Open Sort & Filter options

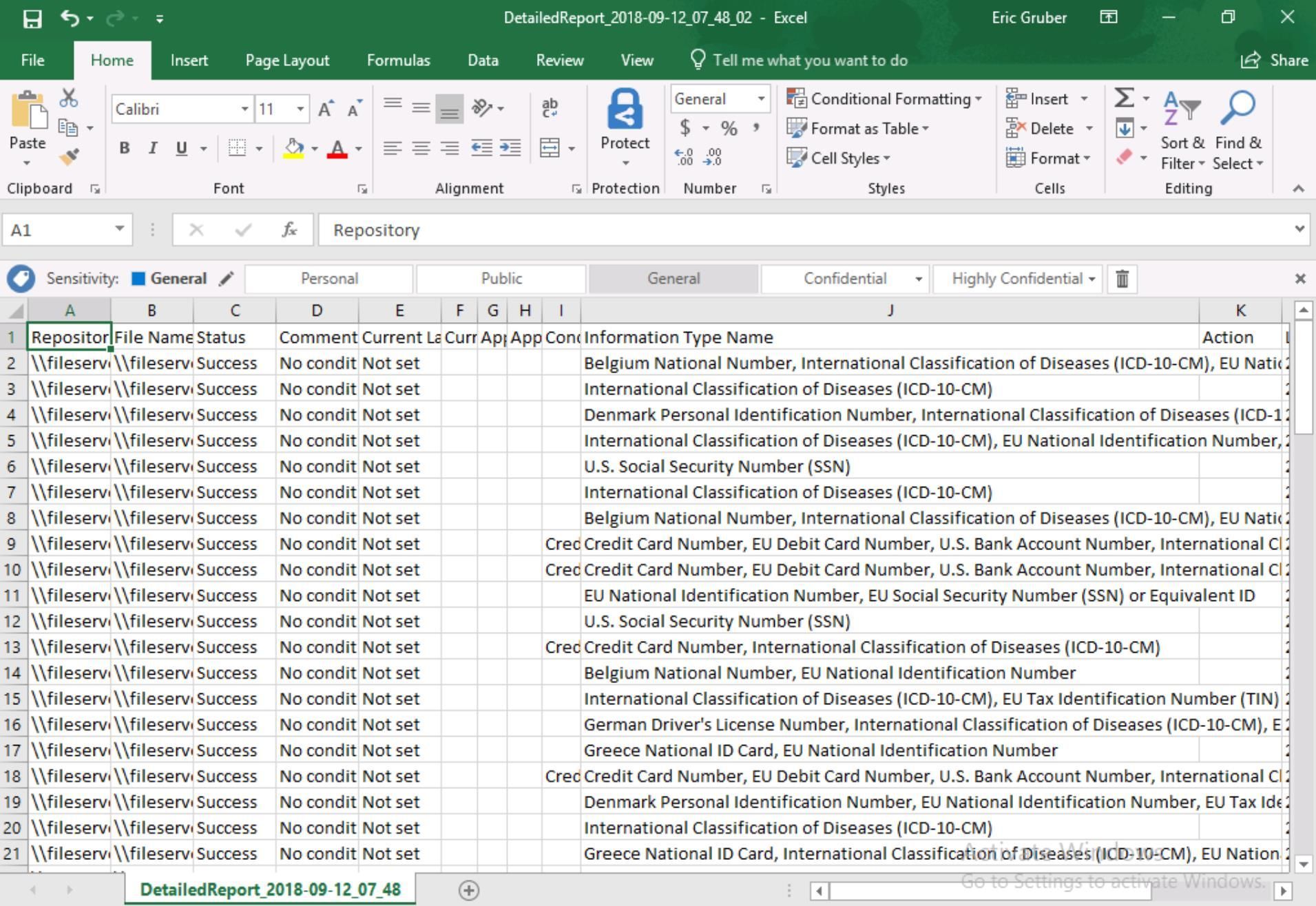(1182, 131)
